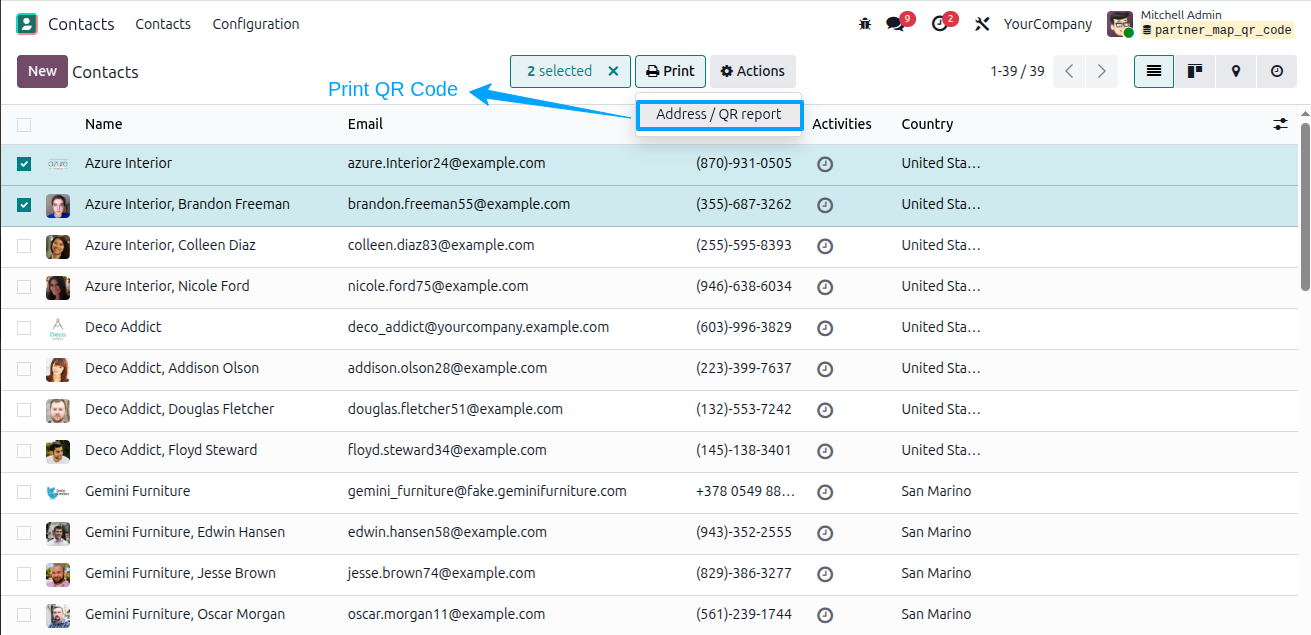Screen dimensions: 1311x635
Task: Check the Colleen Diaz row checkbox
Action: (x=24, y=246)
